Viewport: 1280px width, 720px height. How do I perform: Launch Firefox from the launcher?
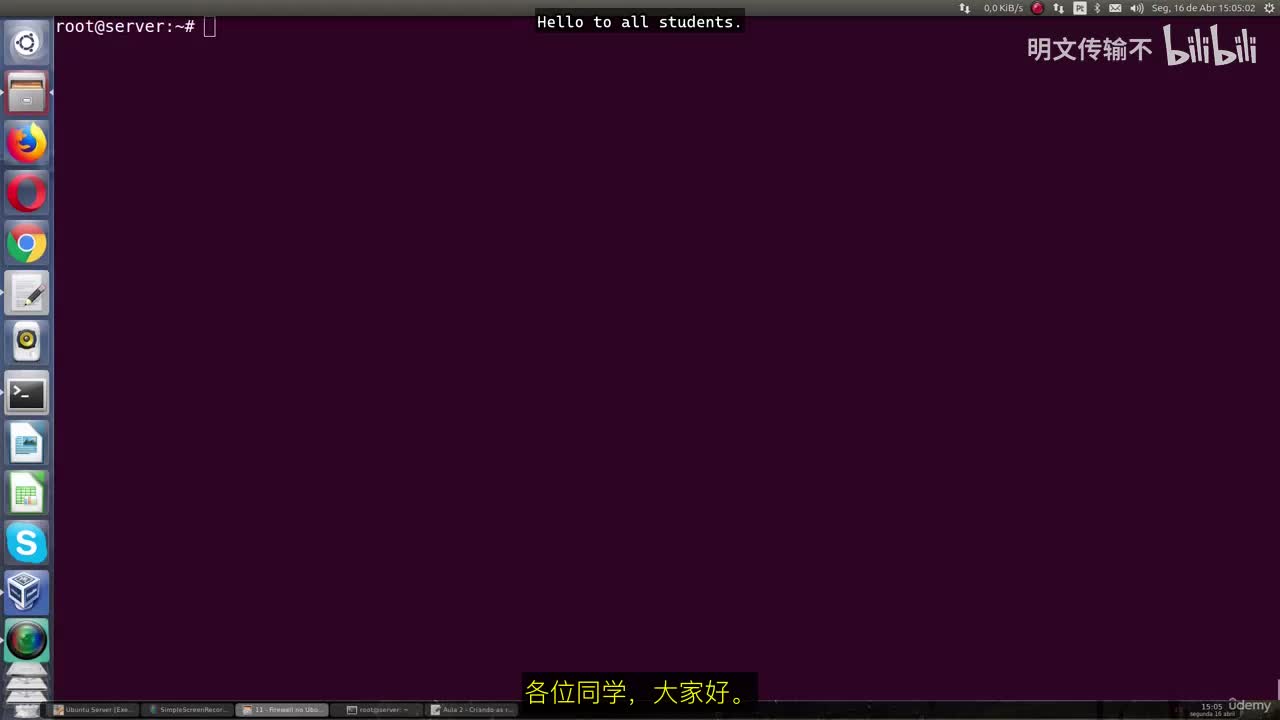(27, 143)
